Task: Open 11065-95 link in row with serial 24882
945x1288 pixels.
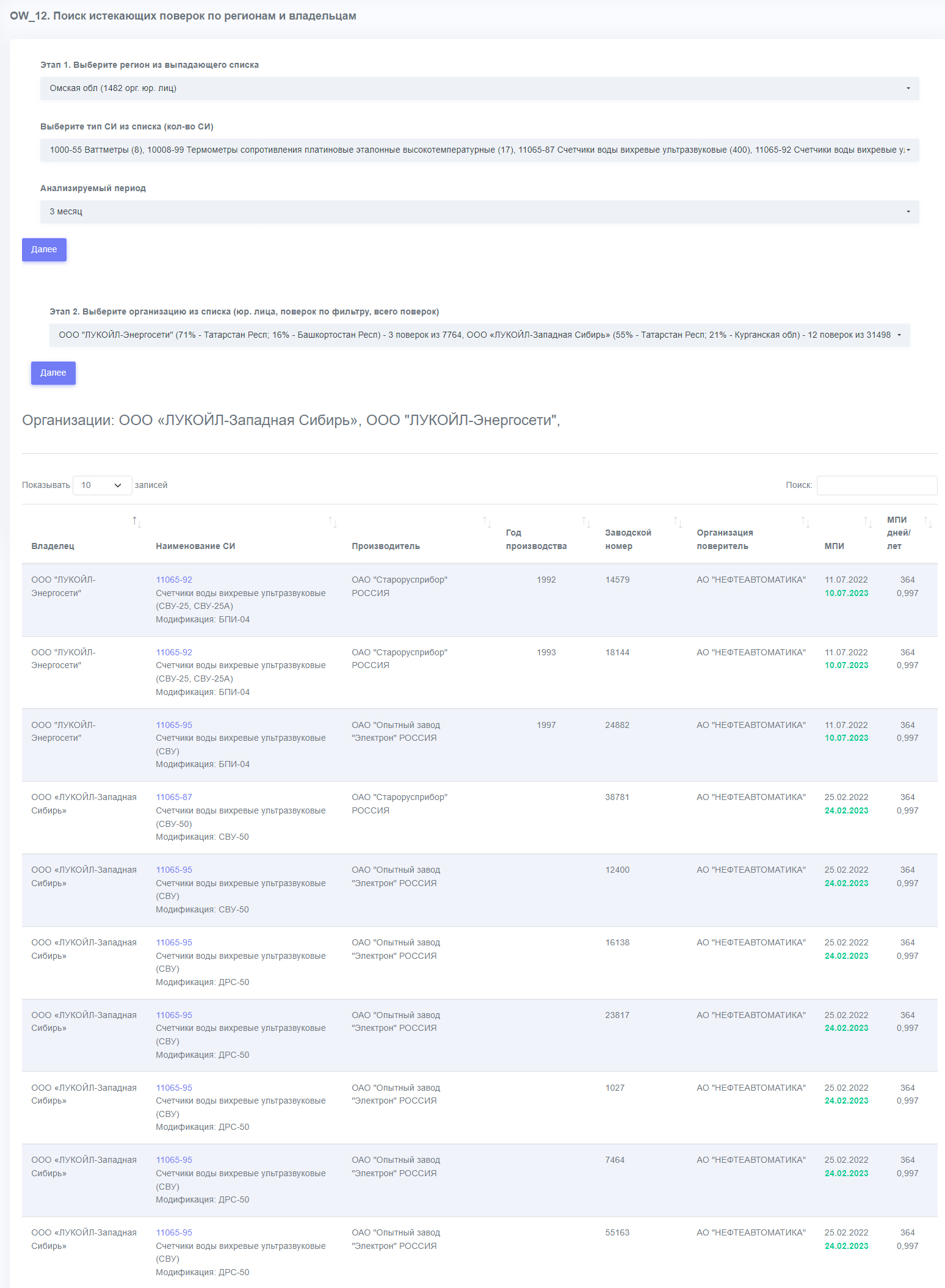Action: tap(174, 726)
